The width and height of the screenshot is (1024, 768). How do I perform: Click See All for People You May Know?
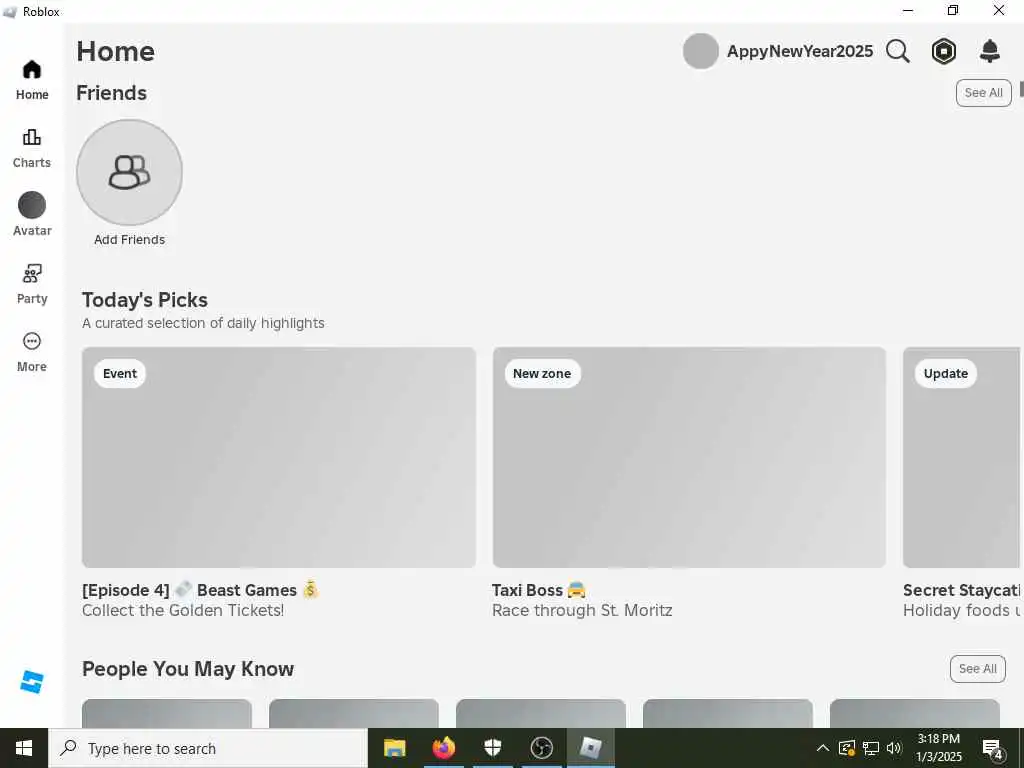pyautogui.click(x=978, y=669)
